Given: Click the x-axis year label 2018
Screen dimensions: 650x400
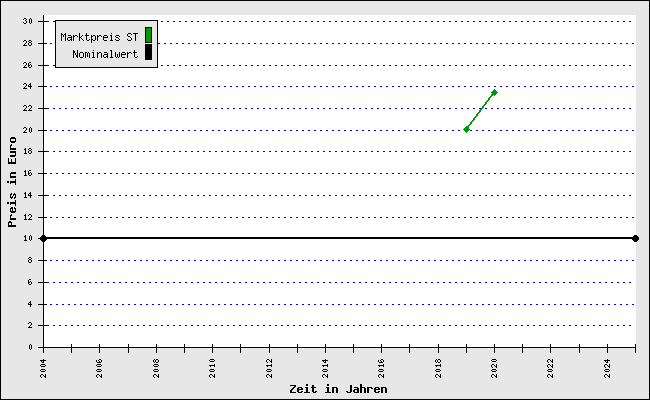Looking at the screenshot, I should pos(439,368).
